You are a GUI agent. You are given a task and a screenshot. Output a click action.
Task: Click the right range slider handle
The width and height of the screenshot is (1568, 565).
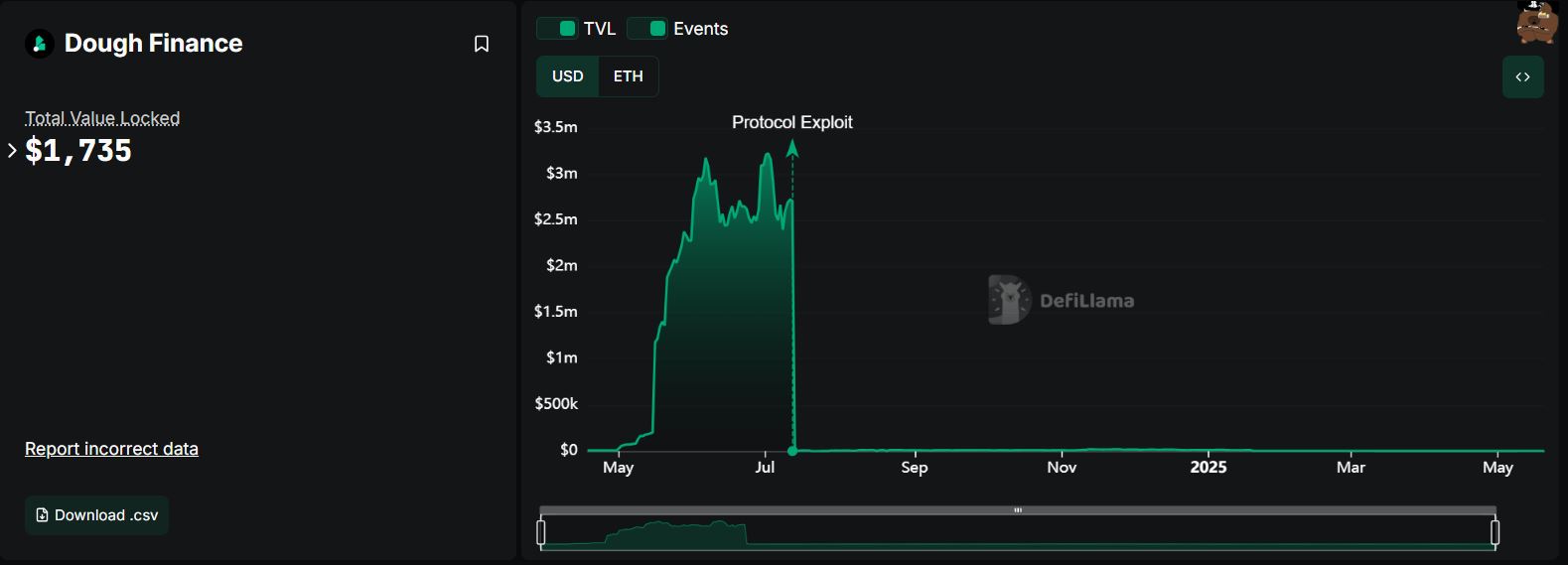point(1495,533)
